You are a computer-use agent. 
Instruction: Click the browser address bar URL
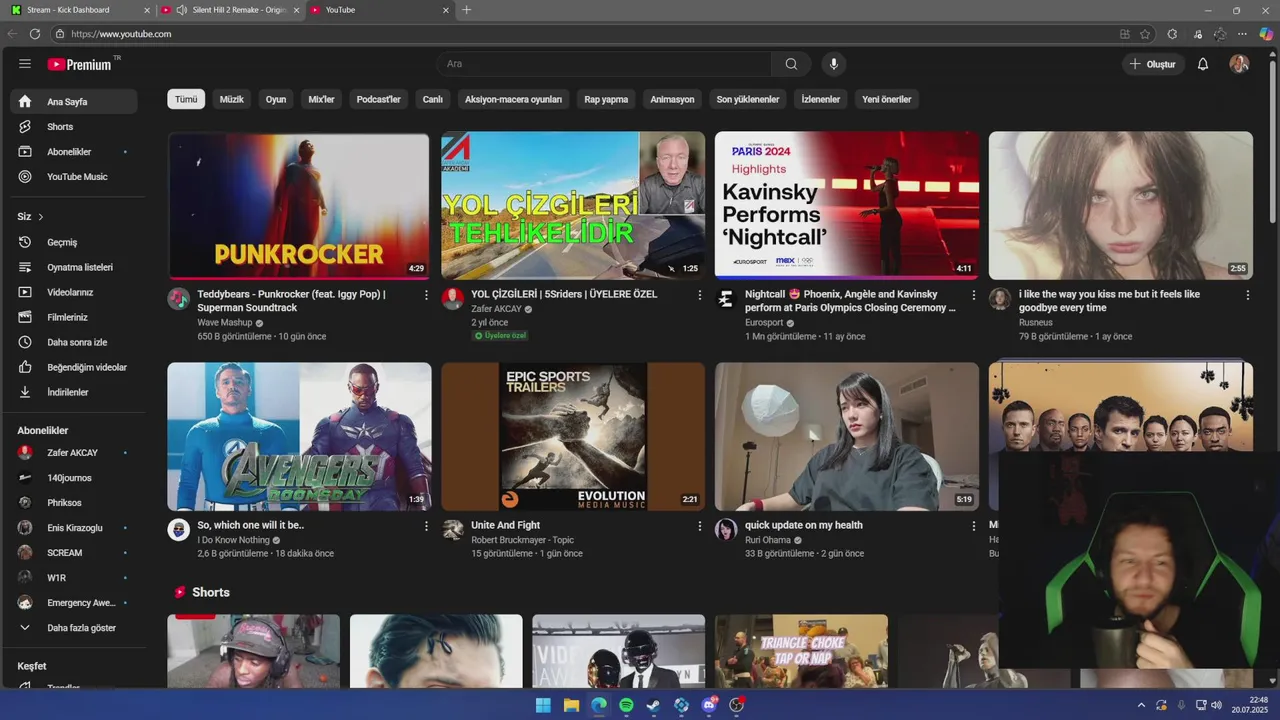point(121,34)
